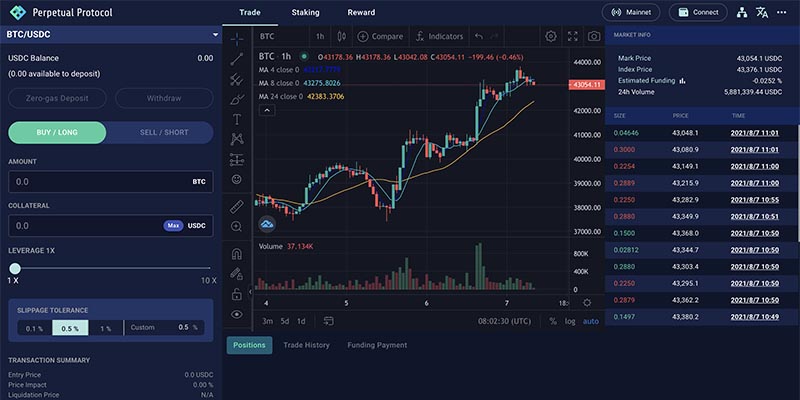The height and width of the screenshot is (400, 800).
Task: Collapse the chart drawing toolbar arrow
Action: coord(251,292)
